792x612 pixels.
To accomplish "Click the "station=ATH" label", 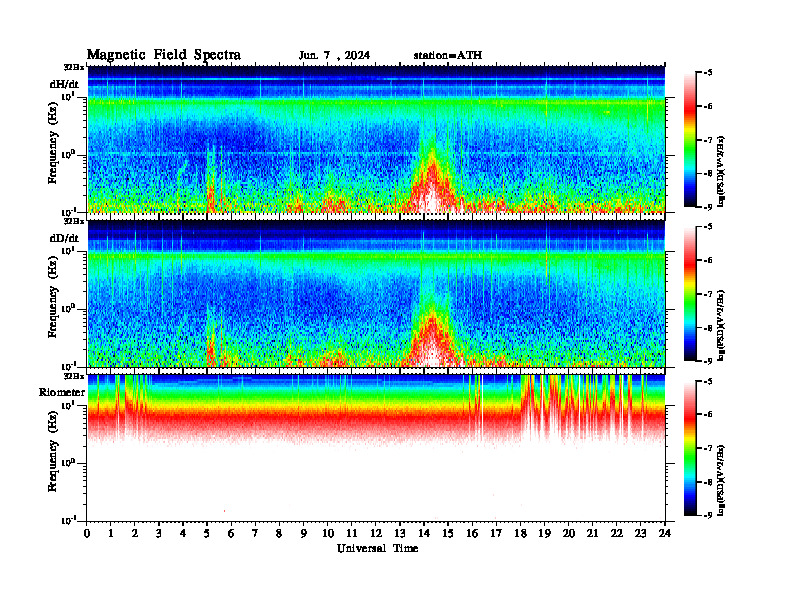I will tap(448, 56).
